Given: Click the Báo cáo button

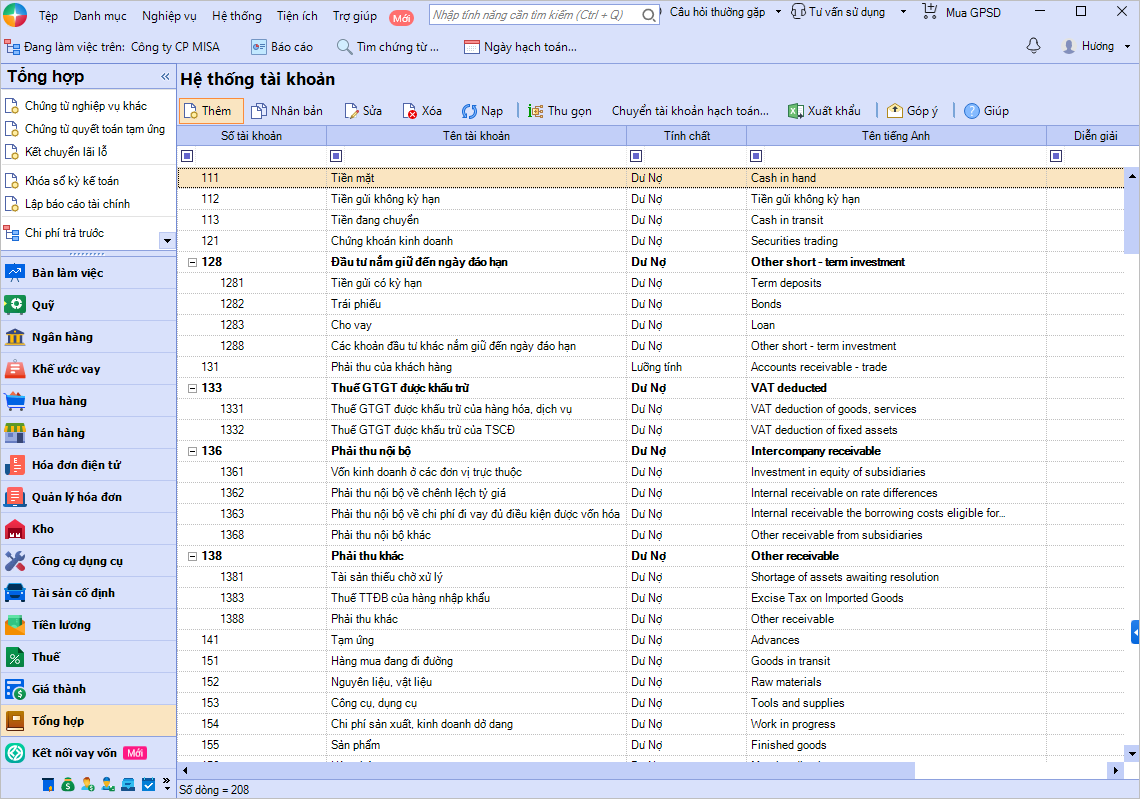Looking at the screenshot, I should (x=282, y=47).
